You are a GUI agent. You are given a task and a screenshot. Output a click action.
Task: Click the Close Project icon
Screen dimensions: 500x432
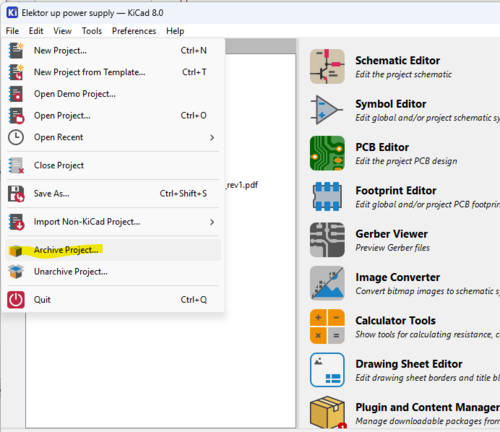(16, 165)
